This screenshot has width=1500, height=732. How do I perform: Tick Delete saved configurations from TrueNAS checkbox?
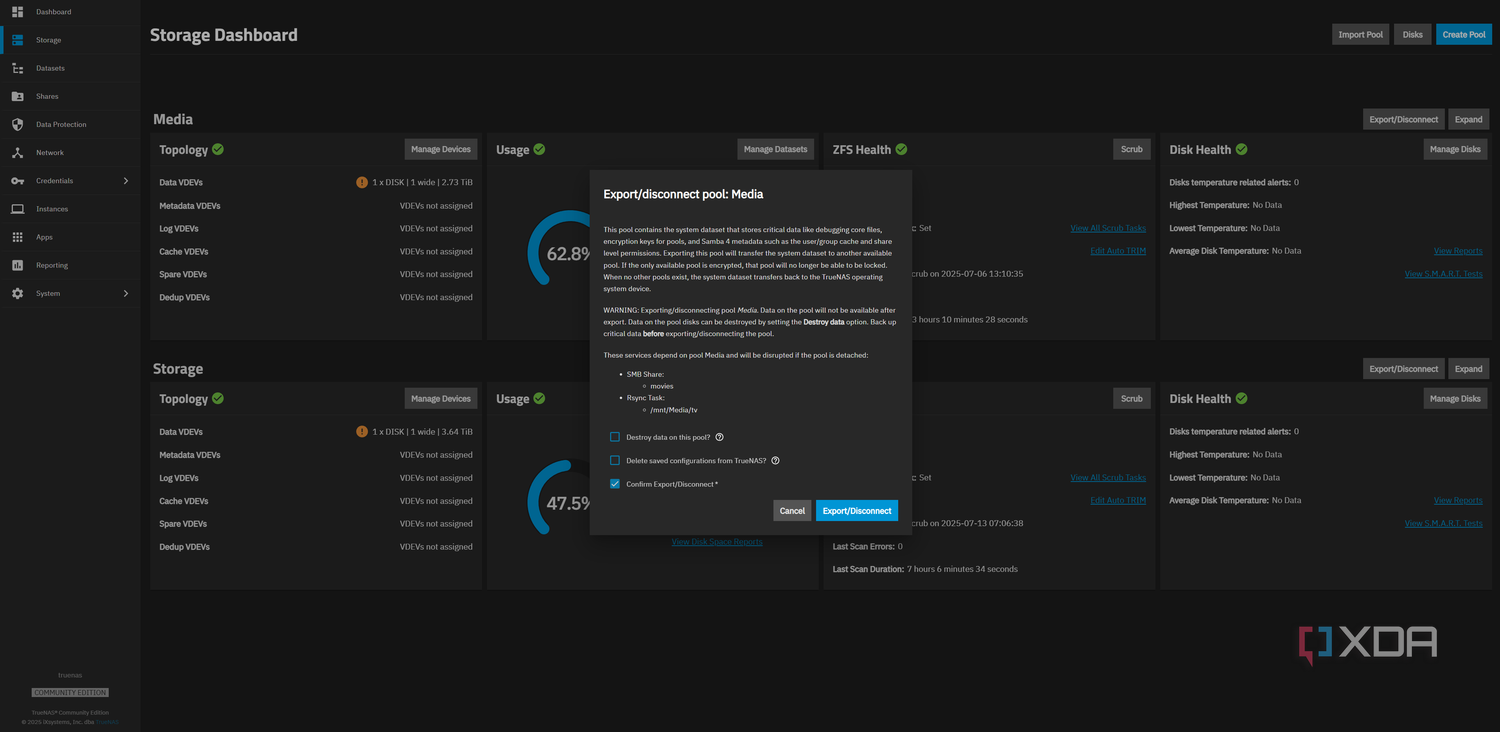pos(615,461)
